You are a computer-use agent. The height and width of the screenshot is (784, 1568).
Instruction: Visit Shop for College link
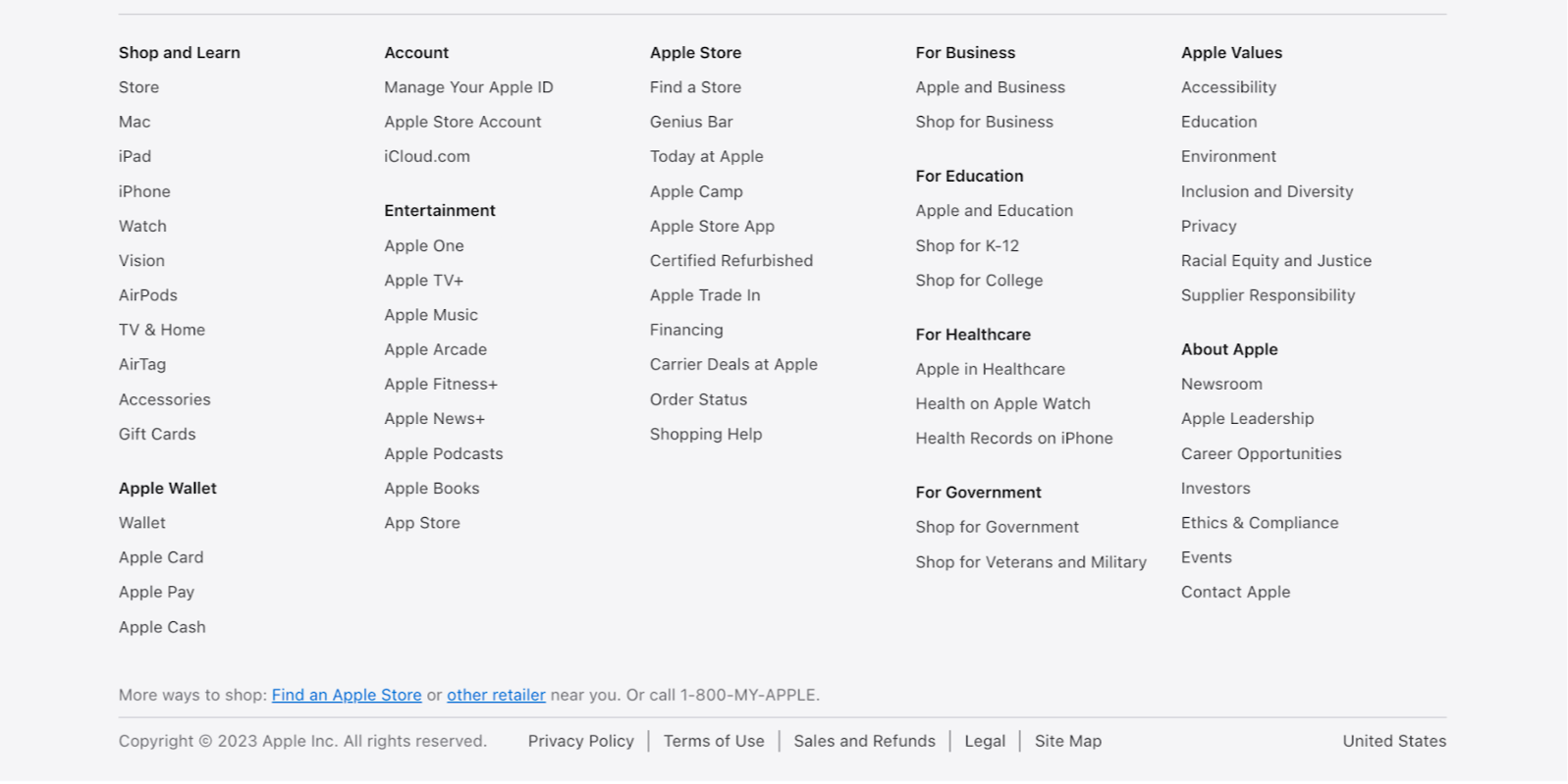[x=979, y=280]
